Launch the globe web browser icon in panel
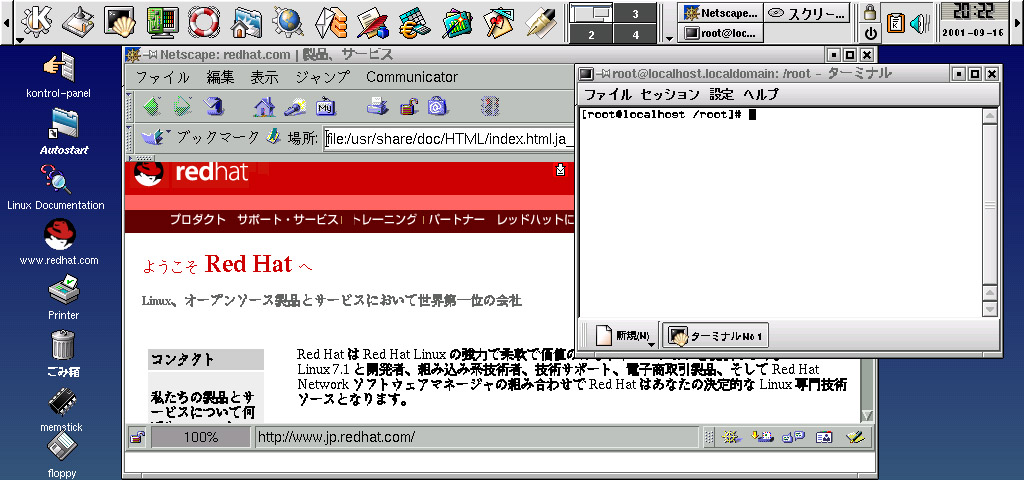1024x480 pixels. click(287, 22)
